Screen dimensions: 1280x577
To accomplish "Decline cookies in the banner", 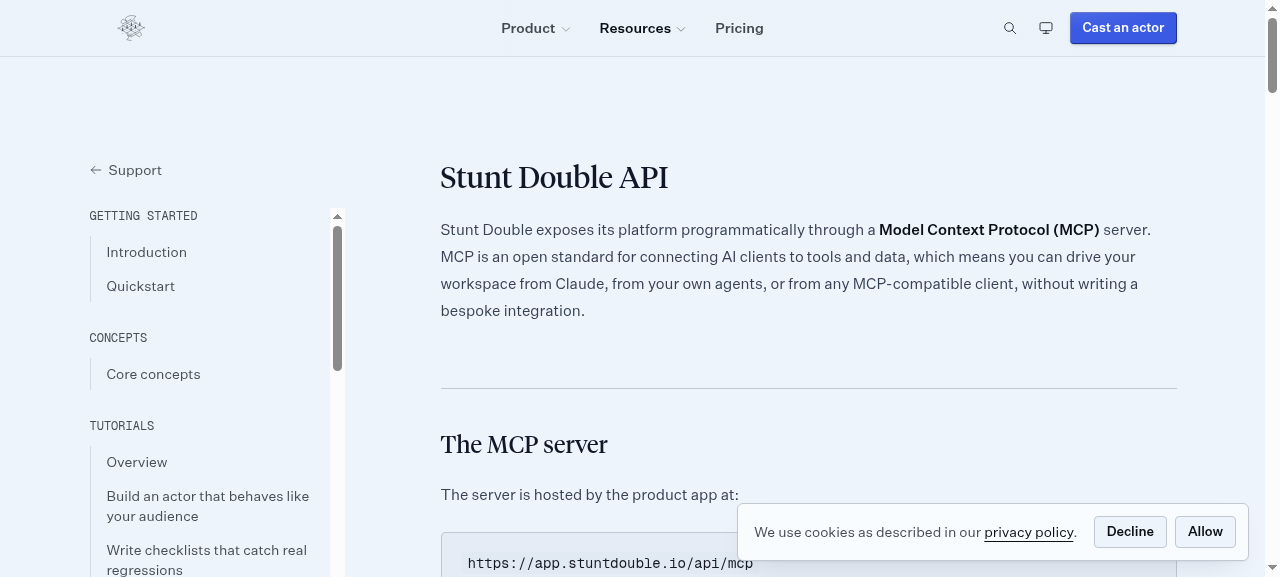I will pos(1130,532).
